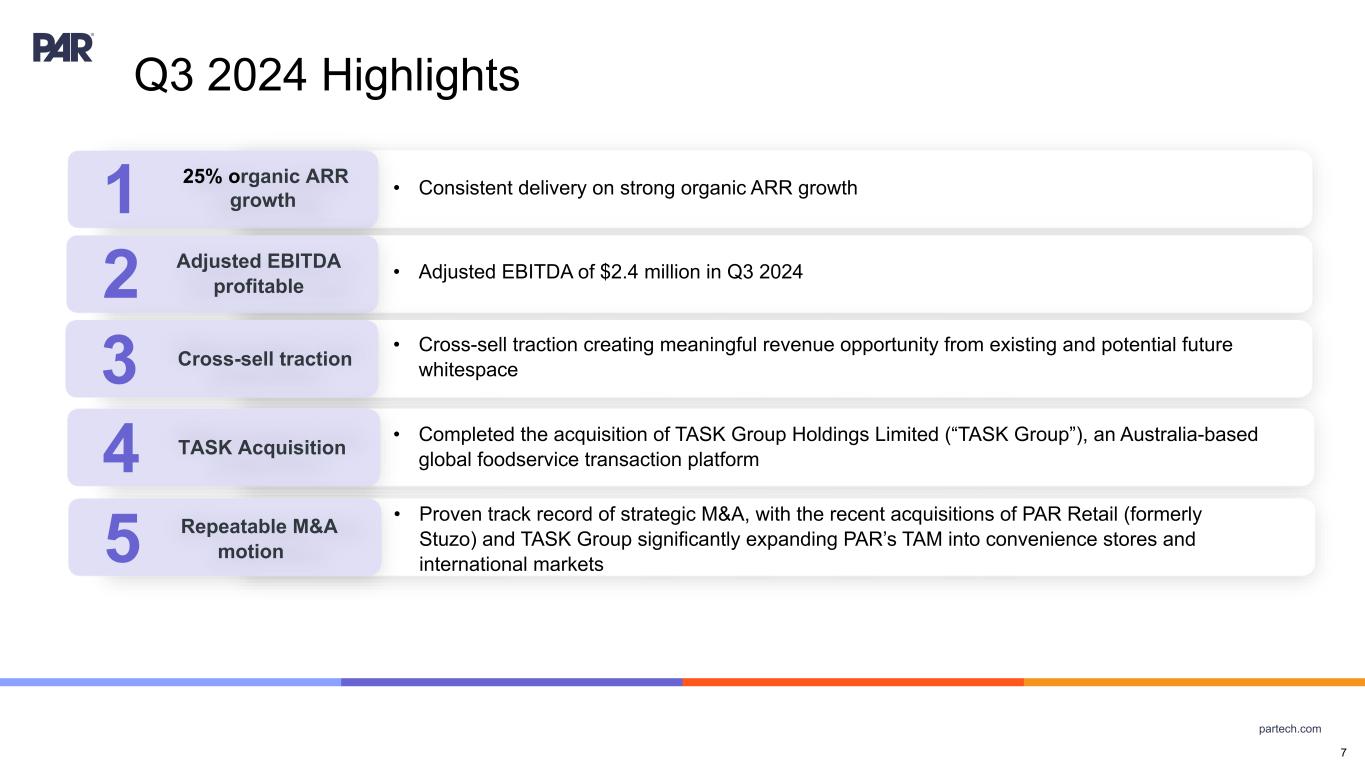Click the large number 3 graphic
Image resolution: width=1365 pixels, height=768 pixels.
click(119, 361)
